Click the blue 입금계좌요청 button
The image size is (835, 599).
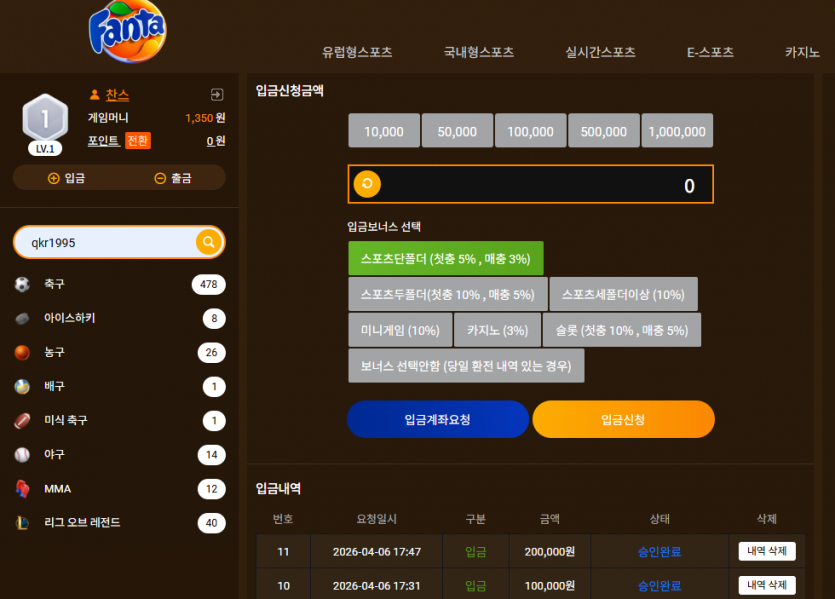pyautogui.click(x=438, y=420)
